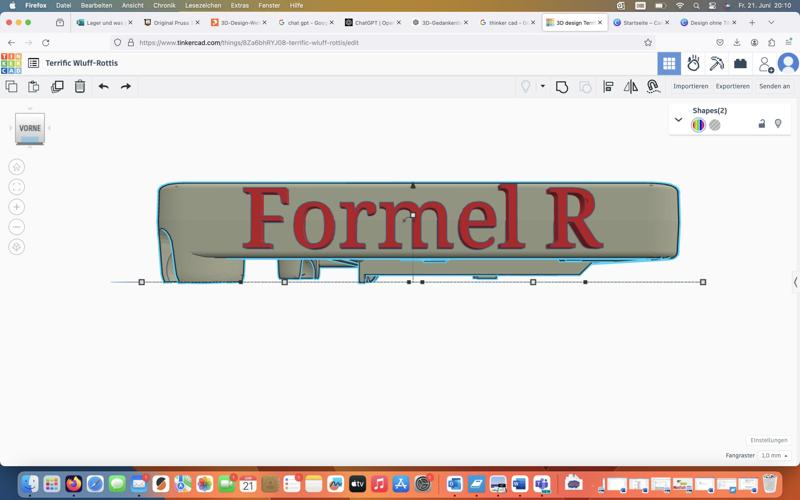Click the Show all lightbulb icon
The width and height of the screenshot is (800, 500).
[526, 87]
